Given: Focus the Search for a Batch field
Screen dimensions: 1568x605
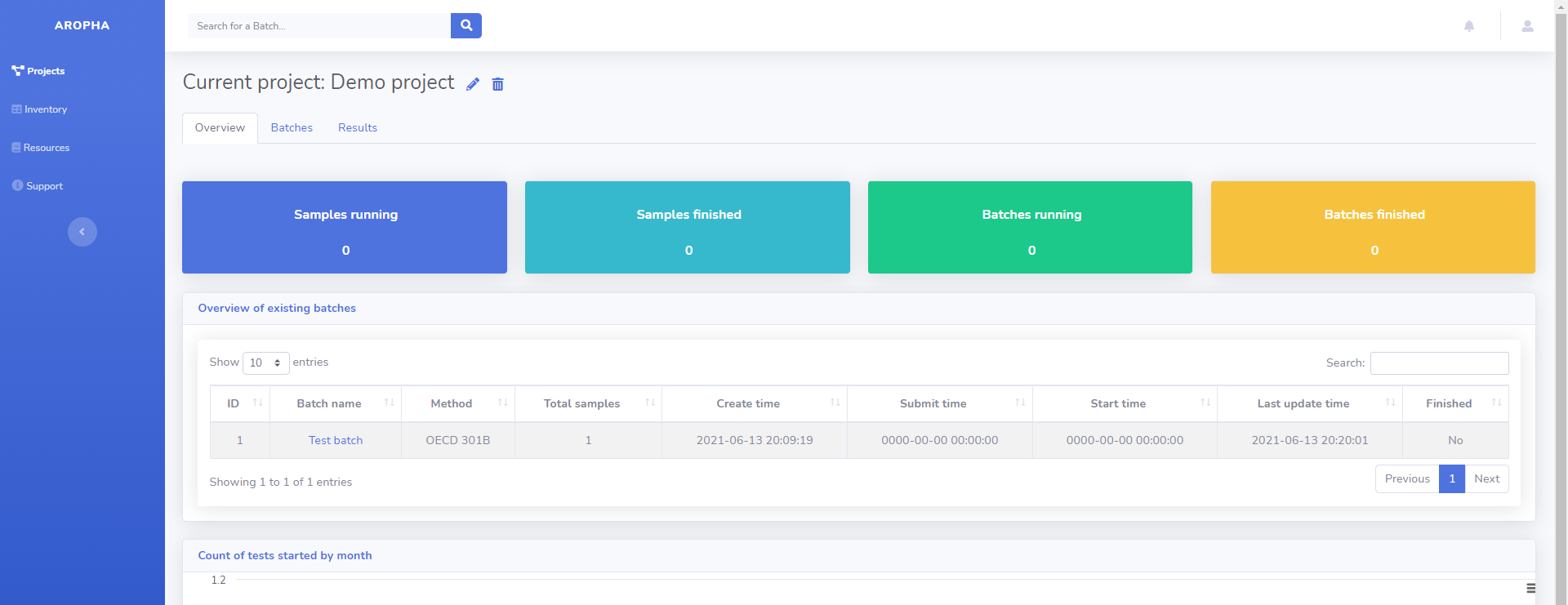Looking at the screenshot, I should tap(319, 26).
